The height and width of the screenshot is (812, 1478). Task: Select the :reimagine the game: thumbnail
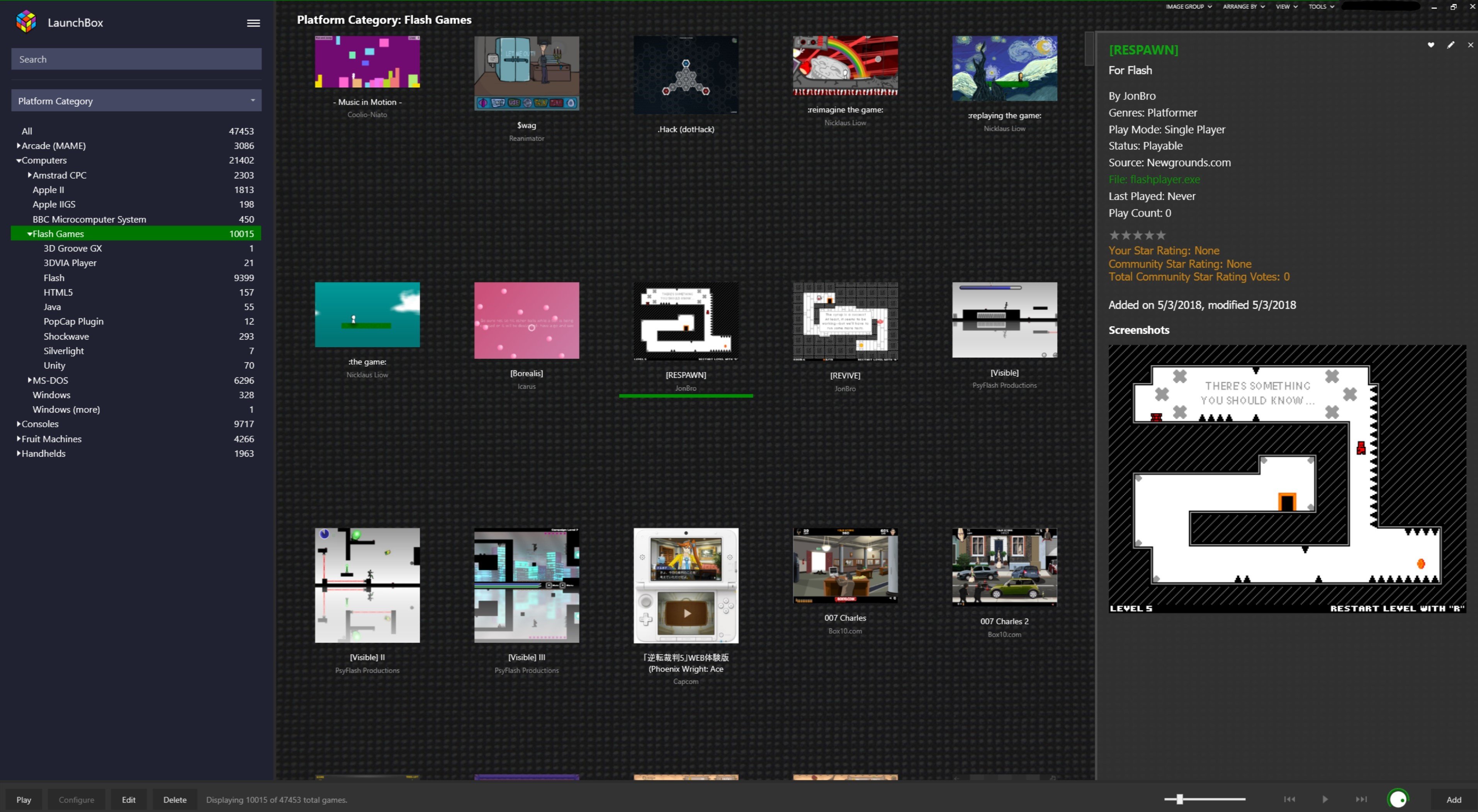click(845, 66)
